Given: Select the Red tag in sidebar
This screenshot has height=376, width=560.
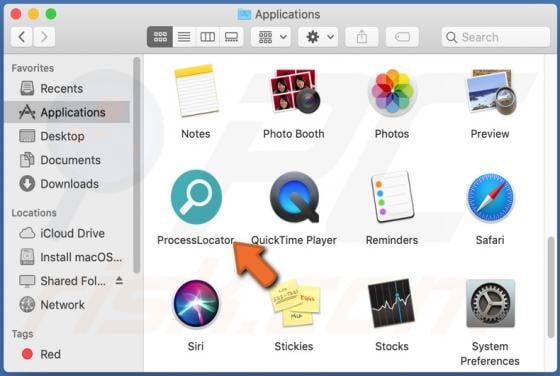Looking at the screenshot, I should coord(67,354).
